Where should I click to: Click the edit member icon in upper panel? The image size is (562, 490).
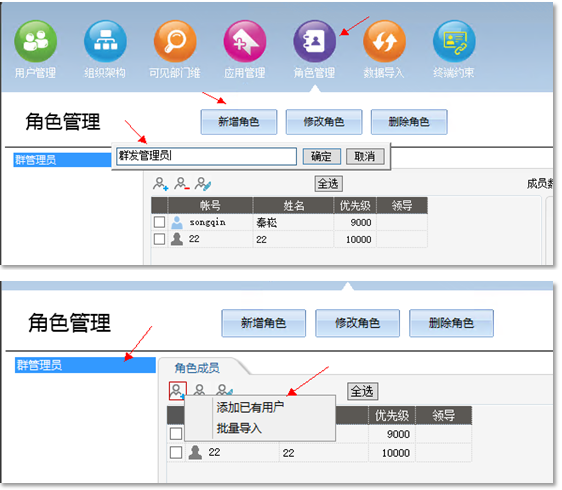[x=203, y=184]
